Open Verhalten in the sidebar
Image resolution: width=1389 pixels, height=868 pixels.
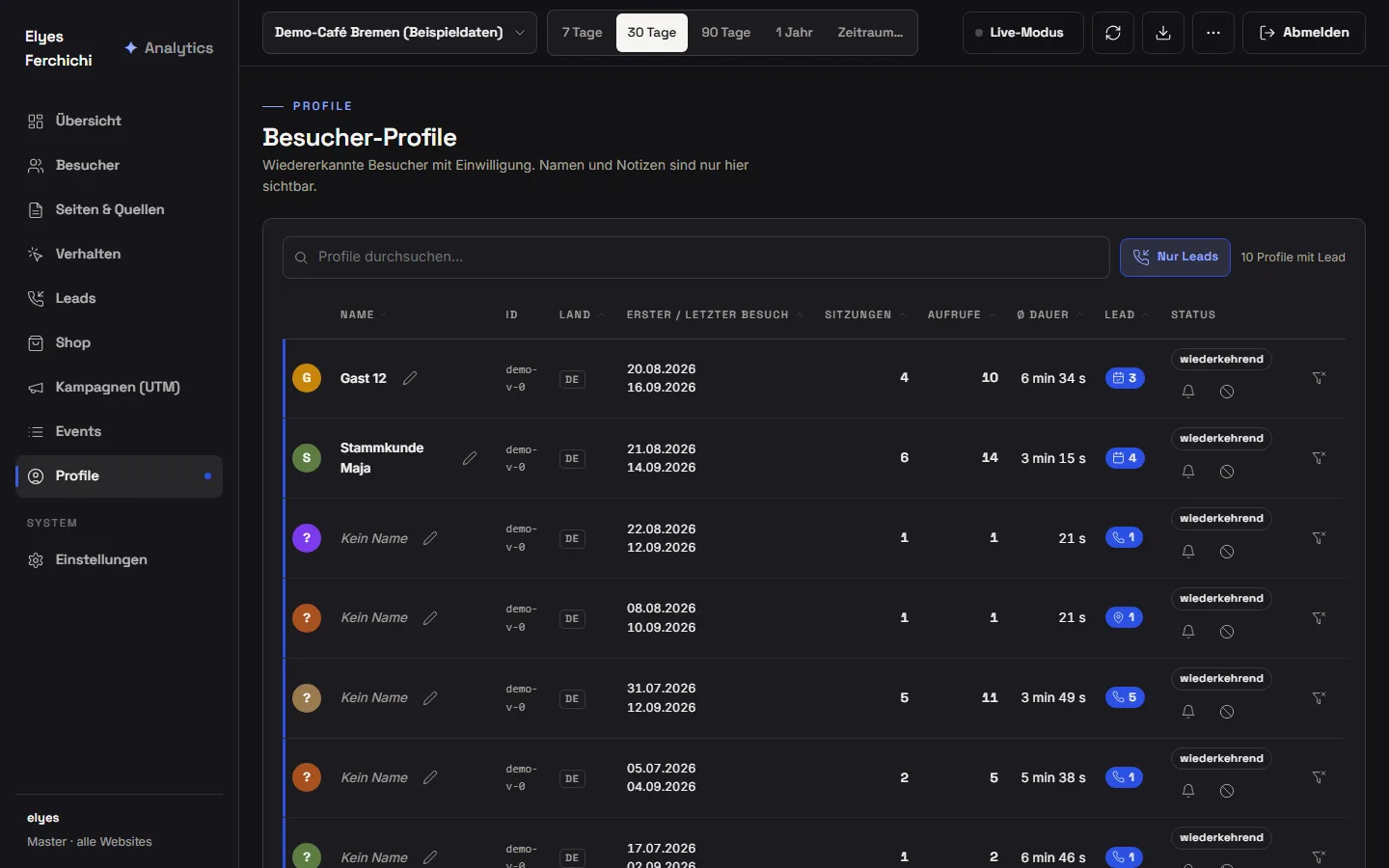tap(119, 255)
